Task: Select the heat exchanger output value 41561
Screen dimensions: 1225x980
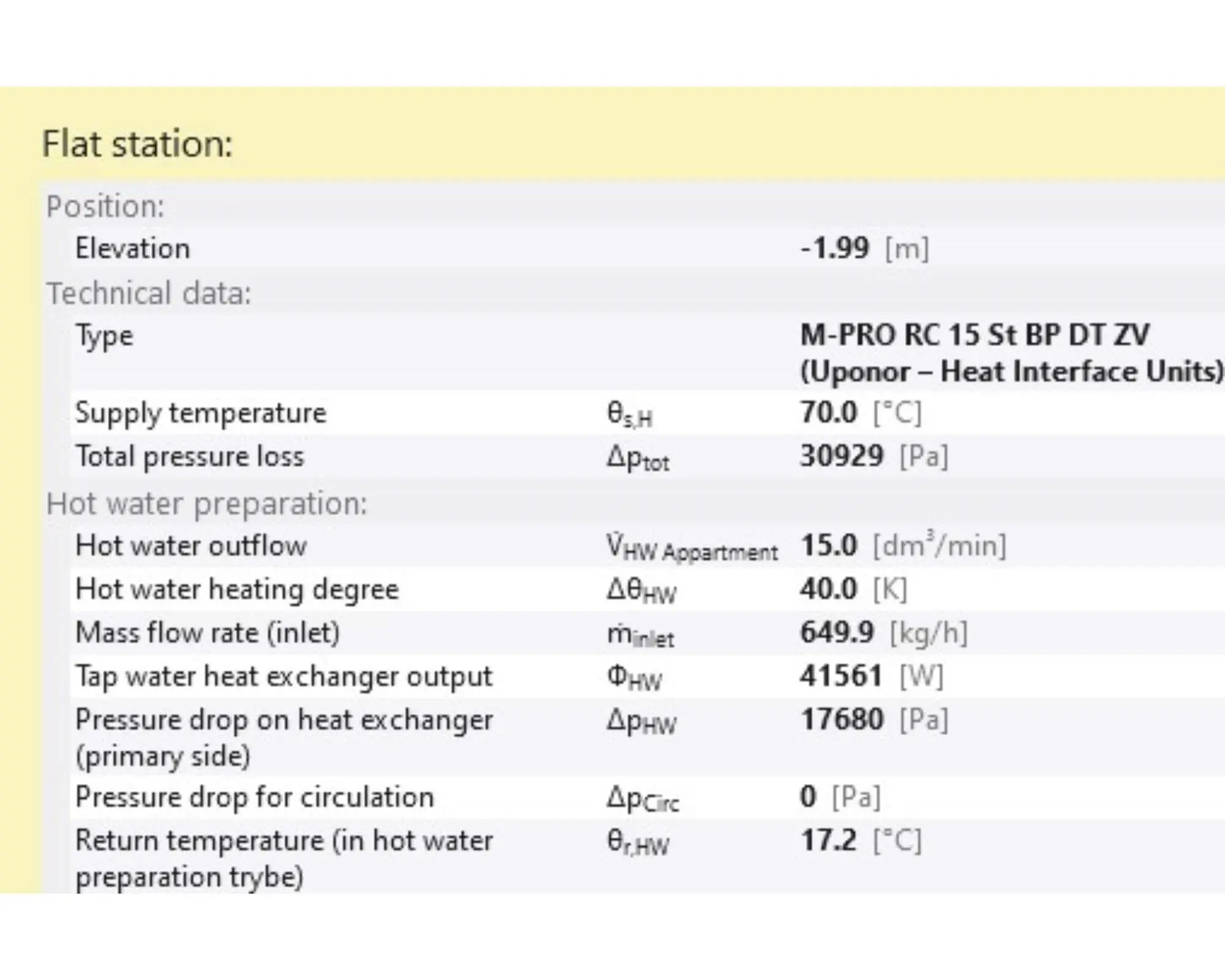Action: tap(841, 676)
